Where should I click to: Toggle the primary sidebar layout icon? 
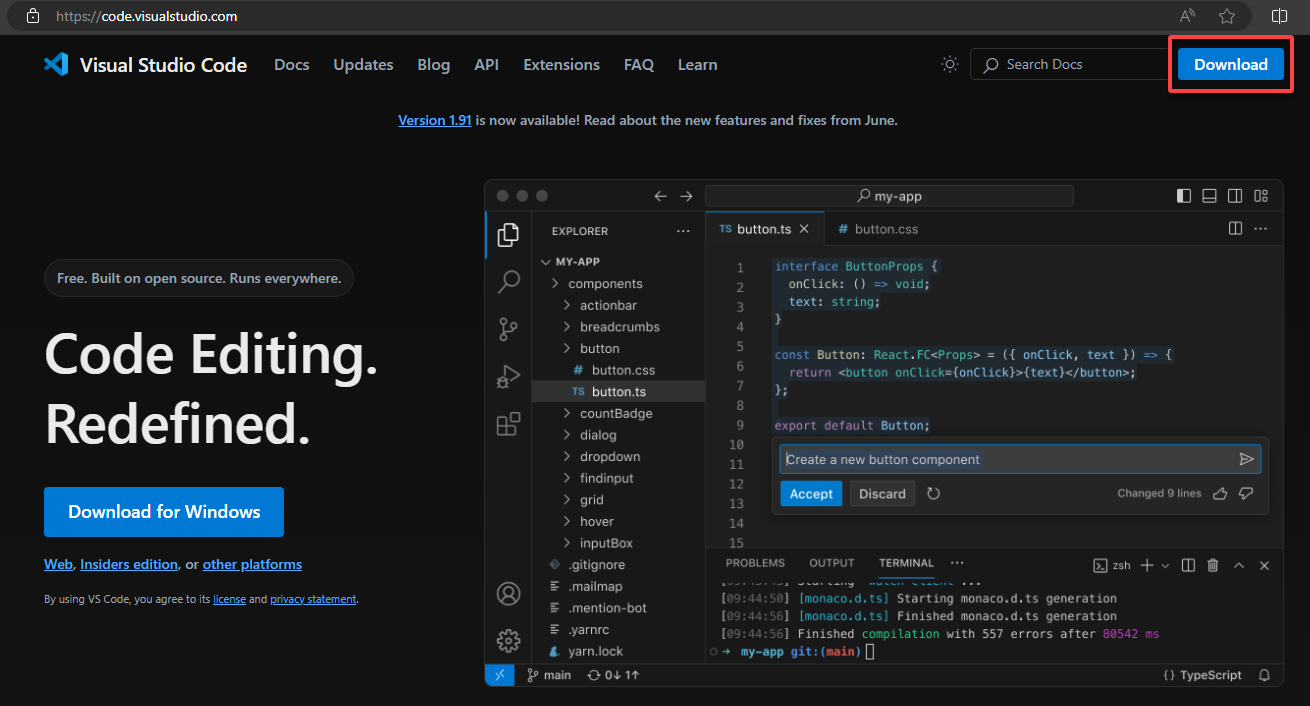[x=1184, y=196]
